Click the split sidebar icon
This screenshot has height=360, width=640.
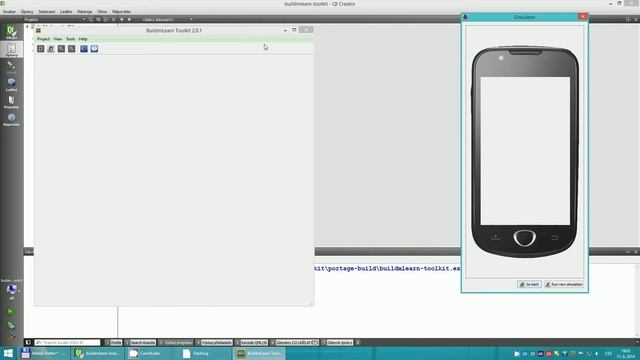[x=106, y=19]
